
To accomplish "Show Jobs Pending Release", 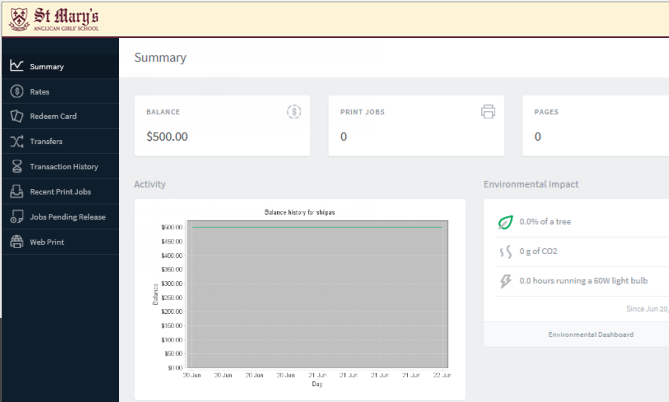I will click(61, 217).
